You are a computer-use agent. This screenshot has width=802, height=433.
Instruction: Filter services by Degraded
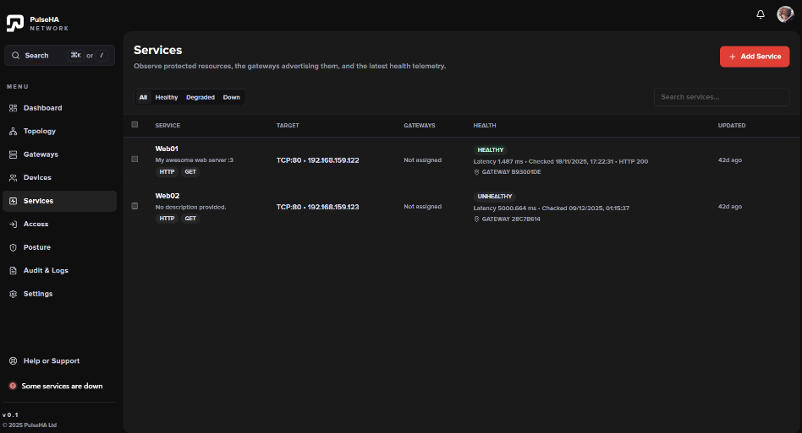click(x=200, y=97)
